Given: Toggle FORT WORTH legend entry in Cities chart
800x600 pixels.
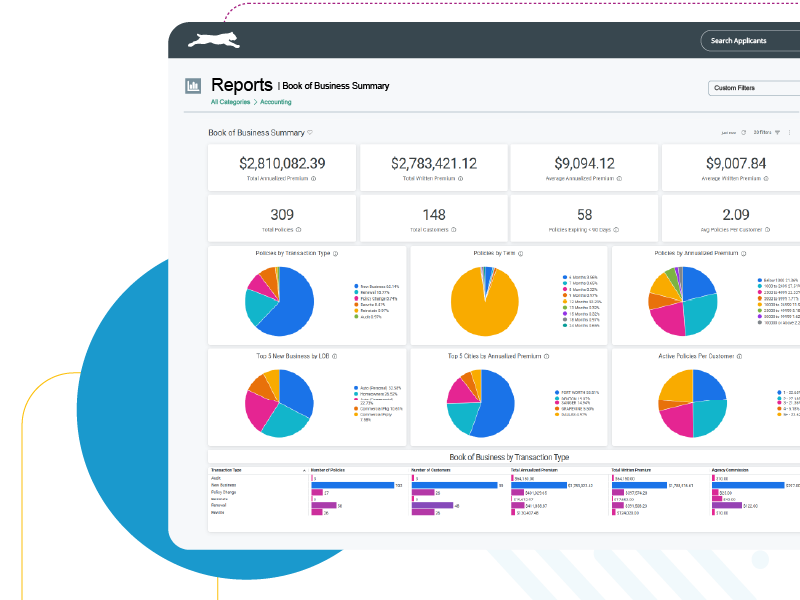Looking at the screenshot, I should pyautogui.click(x=576, y=393).
